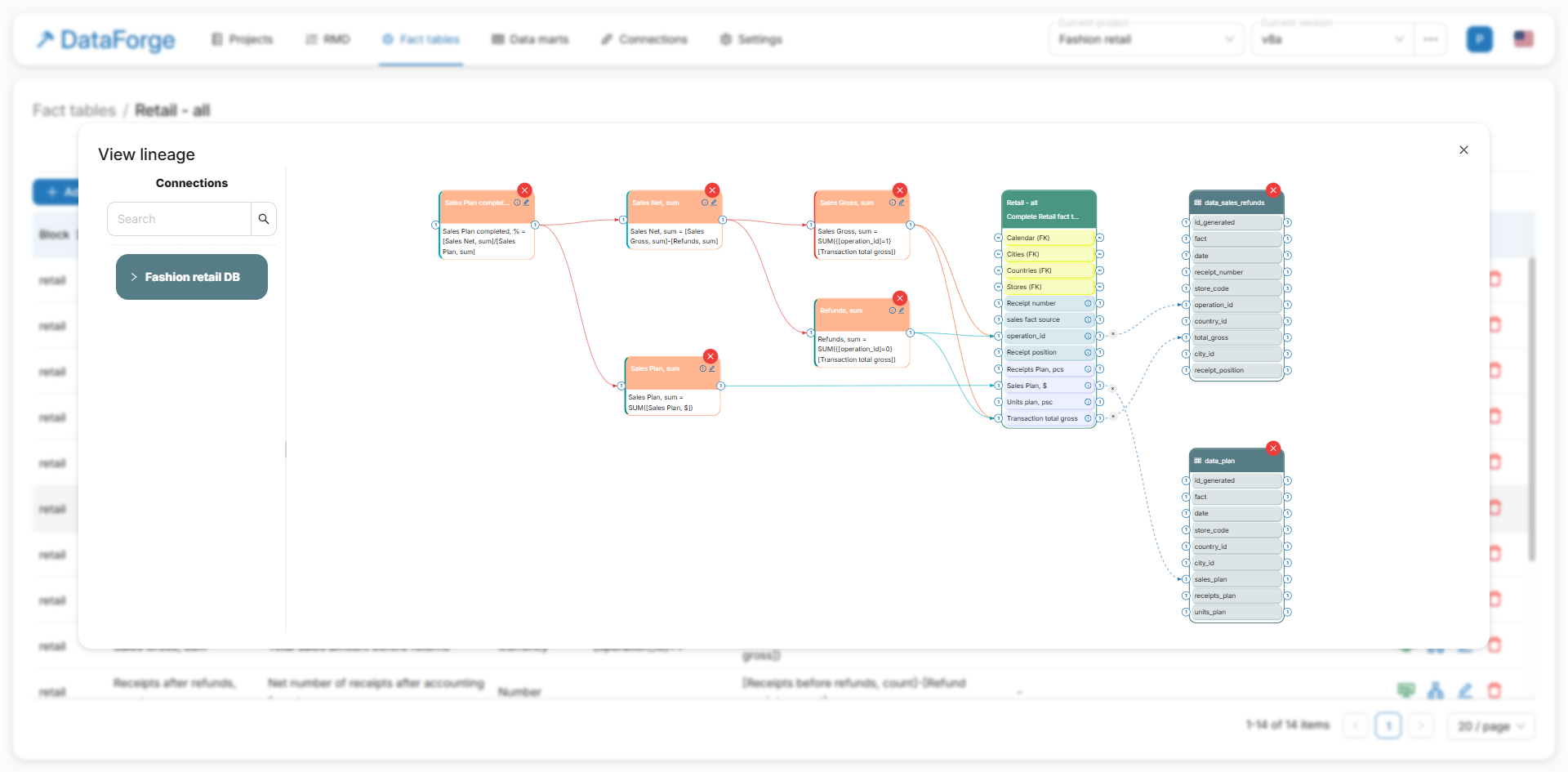
Task: Open the Fashion retail project dropdown
Action: pos(1145,39)
